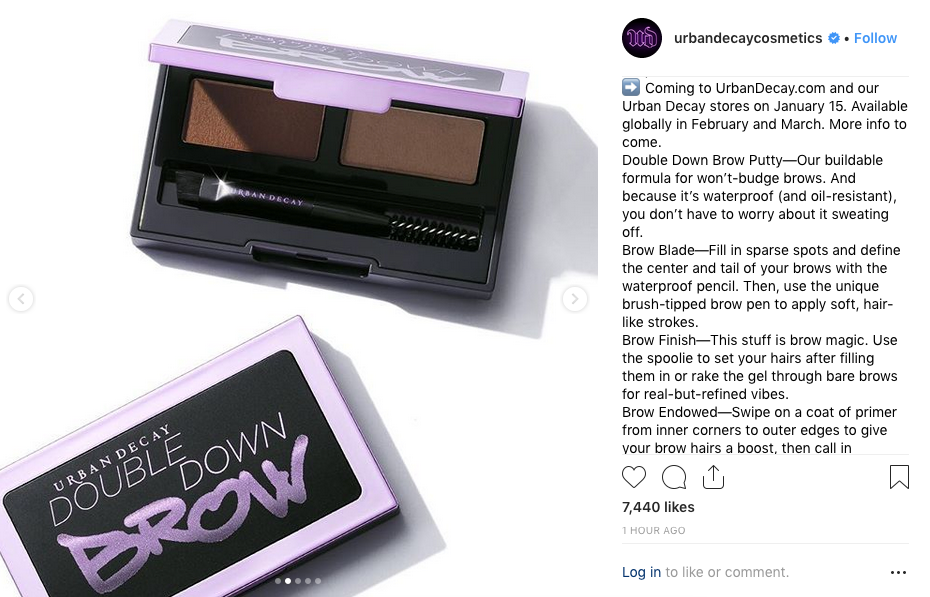This screenshot has width=930, height=597.
Task: Select the last carousel indicator dot
Action: [318, 581]
